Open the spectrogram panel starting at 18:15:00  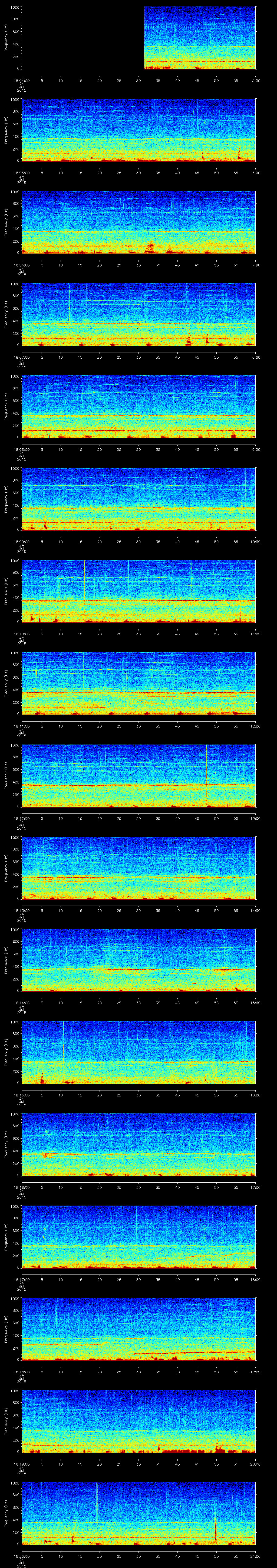139,1052
